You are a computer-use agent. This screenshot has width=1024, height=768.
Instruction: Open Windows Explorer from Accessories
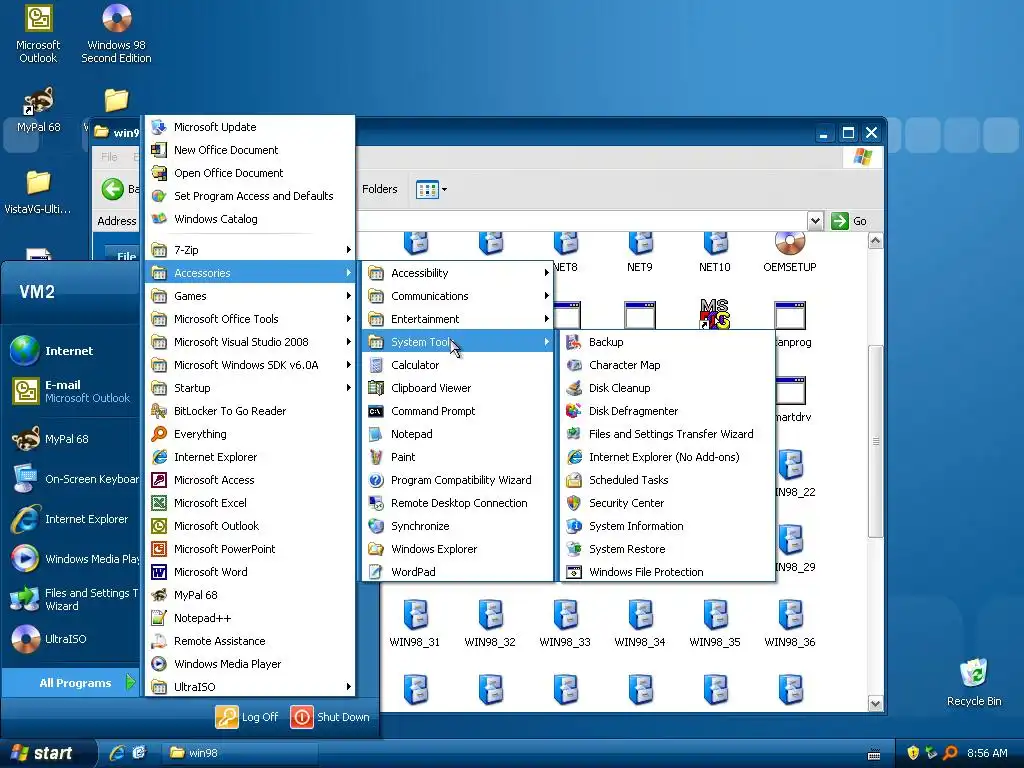pyautogui.click(x=458, y=549)
